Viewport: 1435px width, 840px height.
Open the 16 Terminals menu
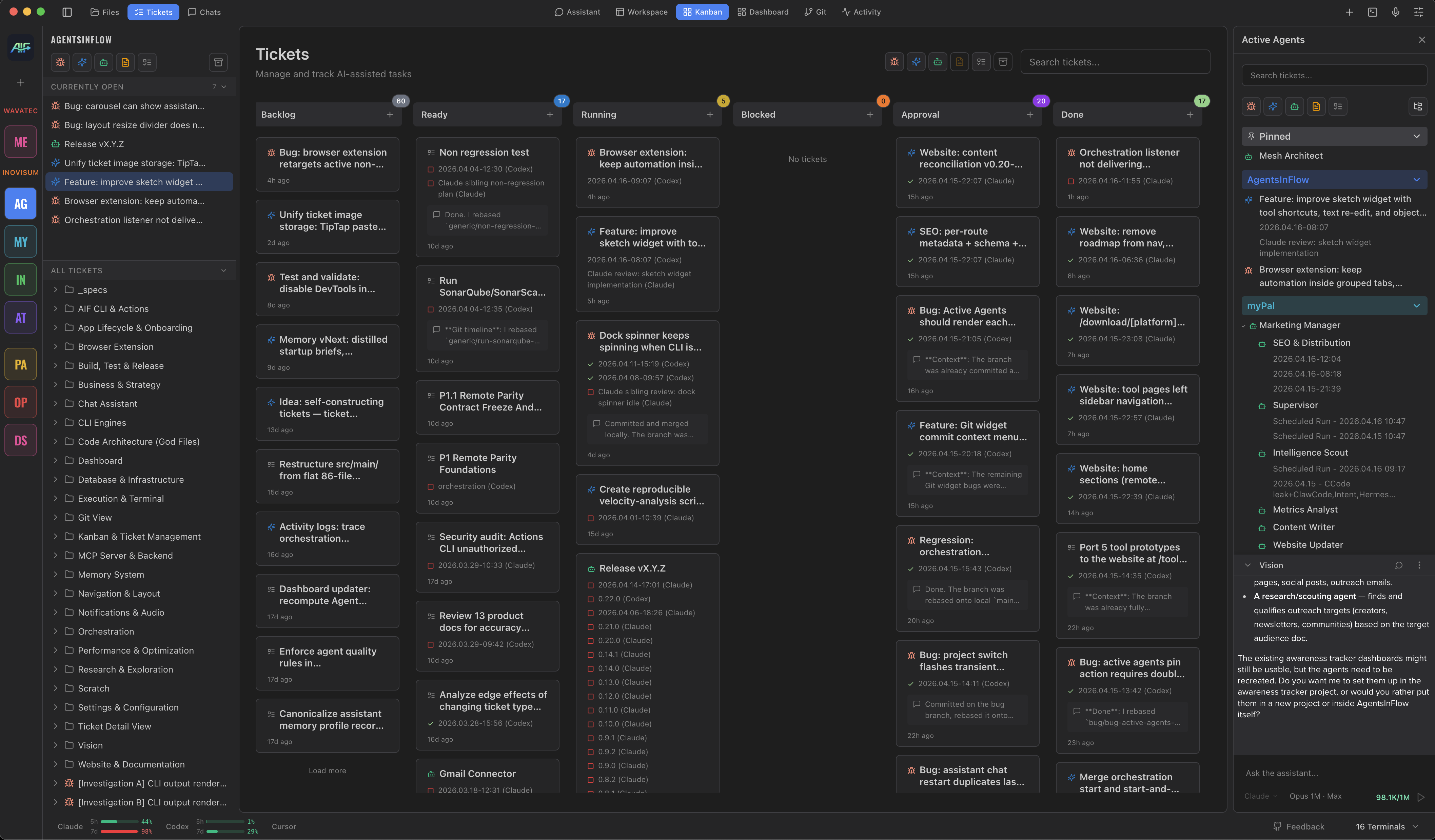[x=1387, y=826]
